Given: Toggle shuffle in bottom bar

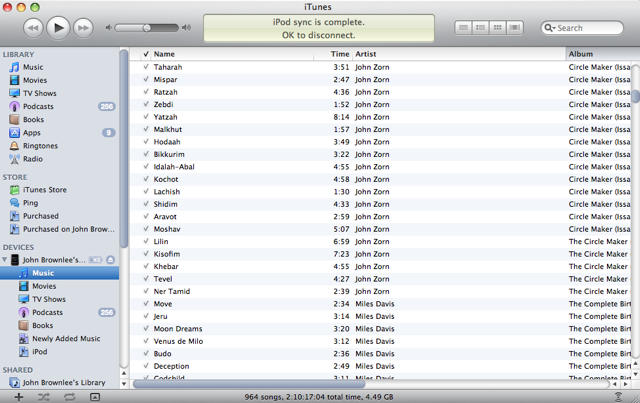Looking at the screenshot, I should coord(44,397).
